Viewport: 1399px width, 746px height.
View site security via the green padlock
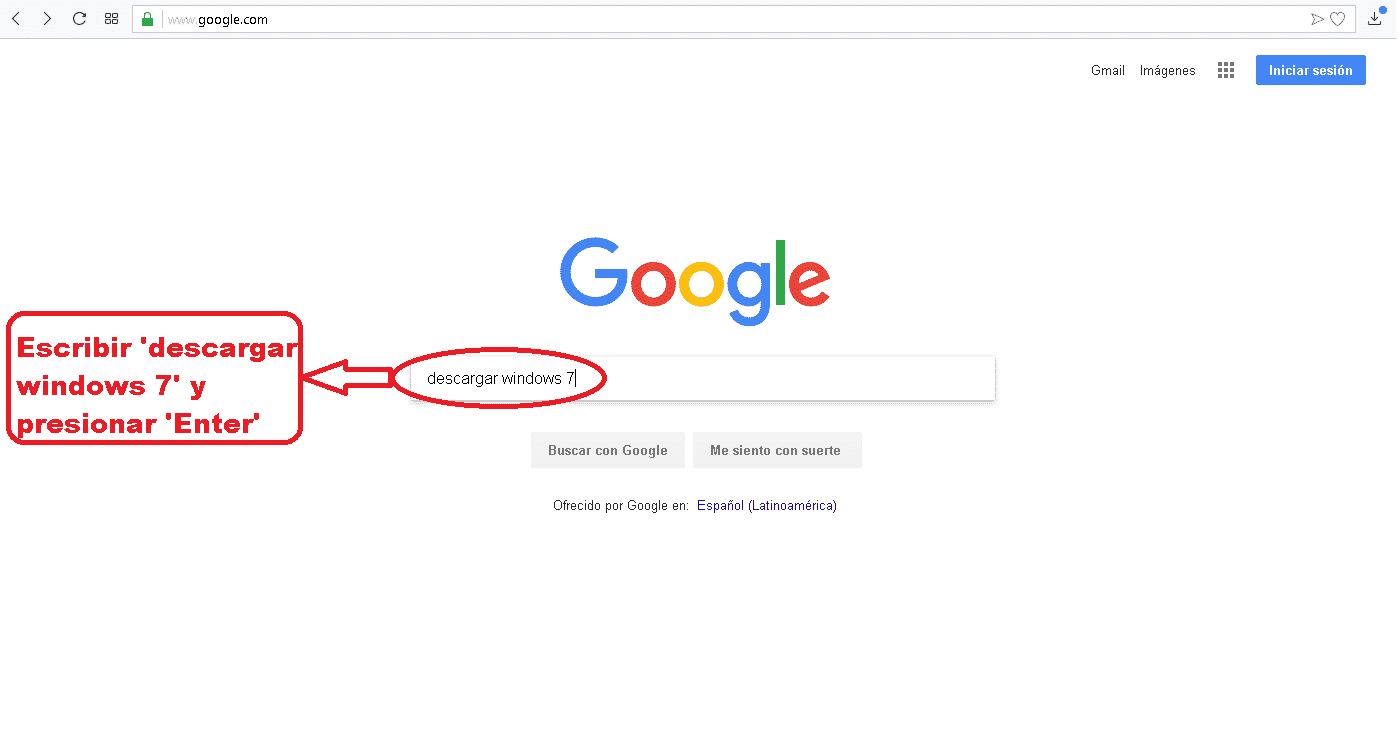(148, 19)
